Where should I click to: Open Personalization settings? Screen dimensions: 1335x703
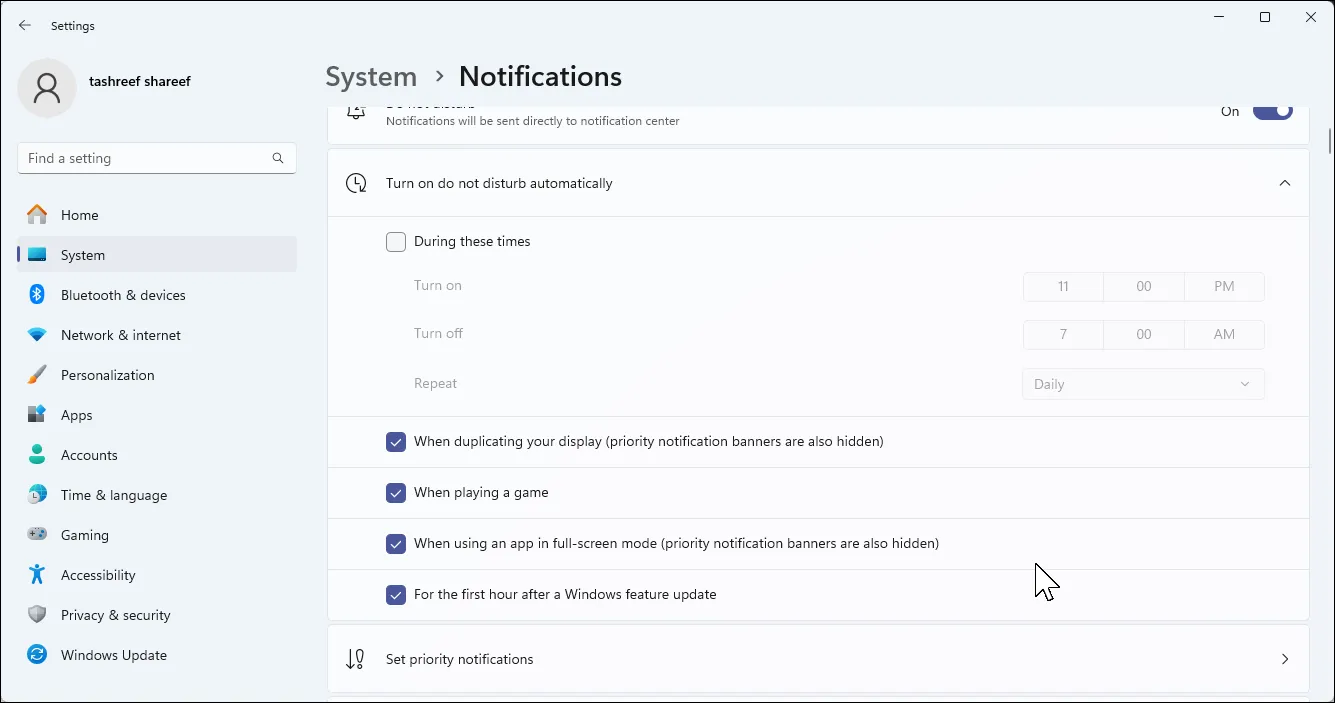(x=107, y=374)
